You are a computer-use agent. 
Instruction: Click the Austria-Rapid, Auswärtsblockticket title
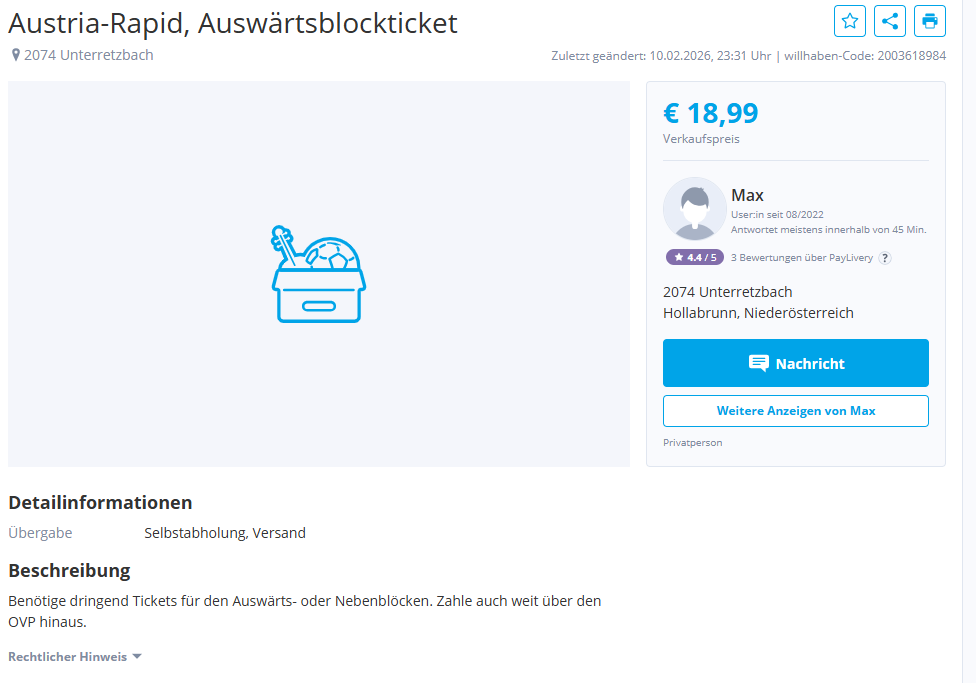point(233,23)
